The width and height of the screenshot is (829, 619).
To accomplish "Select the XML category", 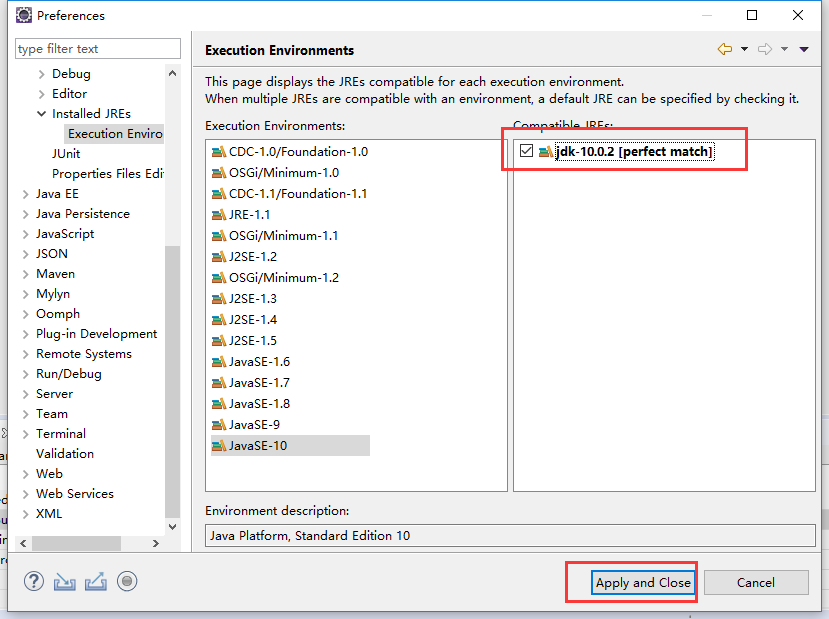I will [49, 514].
